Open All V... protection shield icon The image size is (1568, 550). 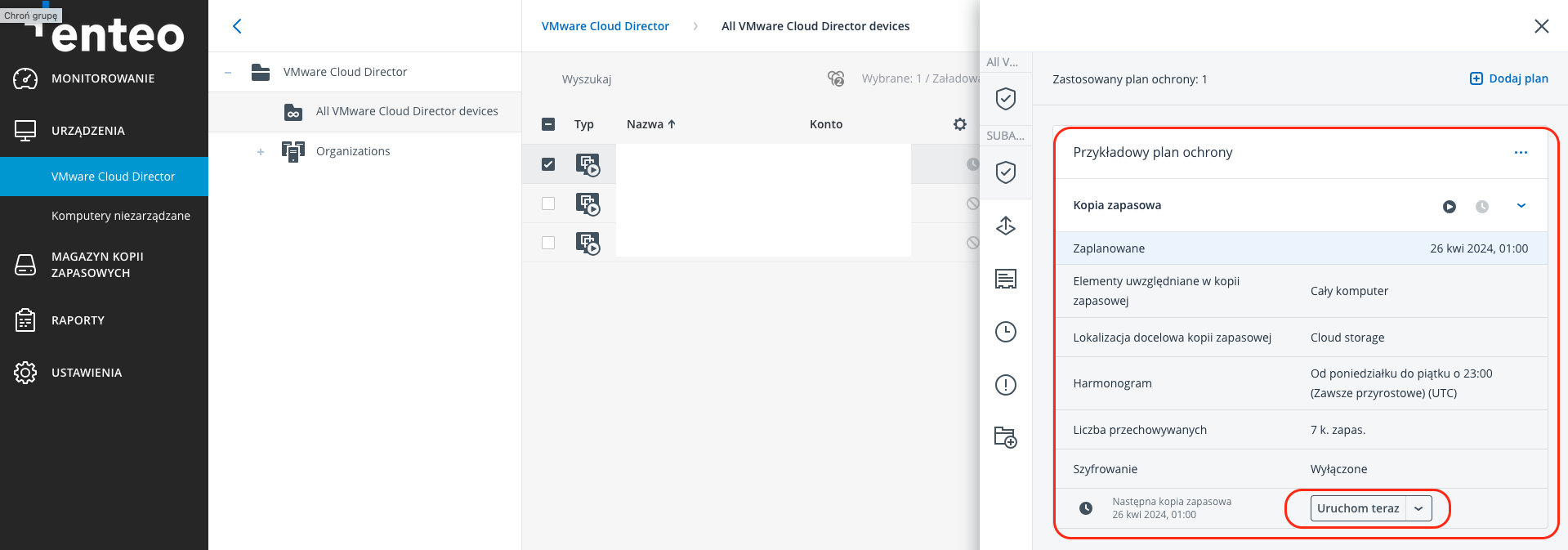pos(1006,99)
